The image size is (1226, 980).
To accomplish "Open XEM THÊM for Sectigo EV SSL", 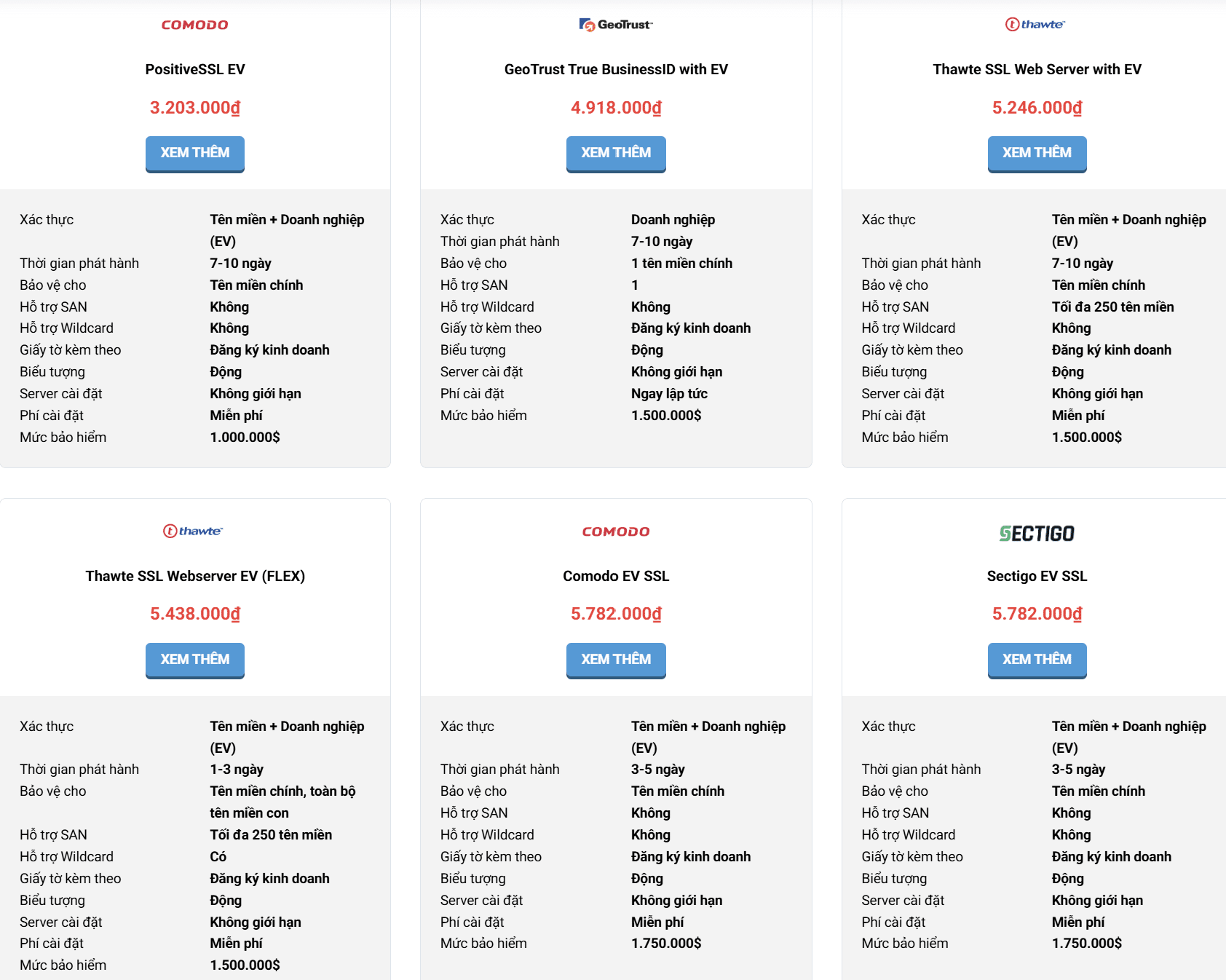I will (1037, 660).
